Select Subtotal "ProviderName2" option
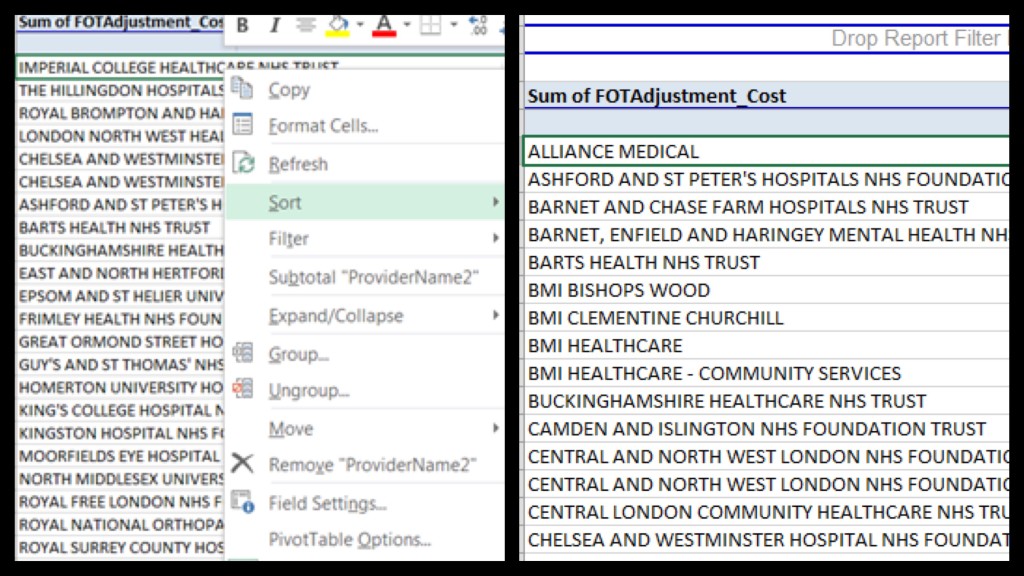The height and width of the screenshot is (576, 1024). pyautogui.click(x=374, y=278)
